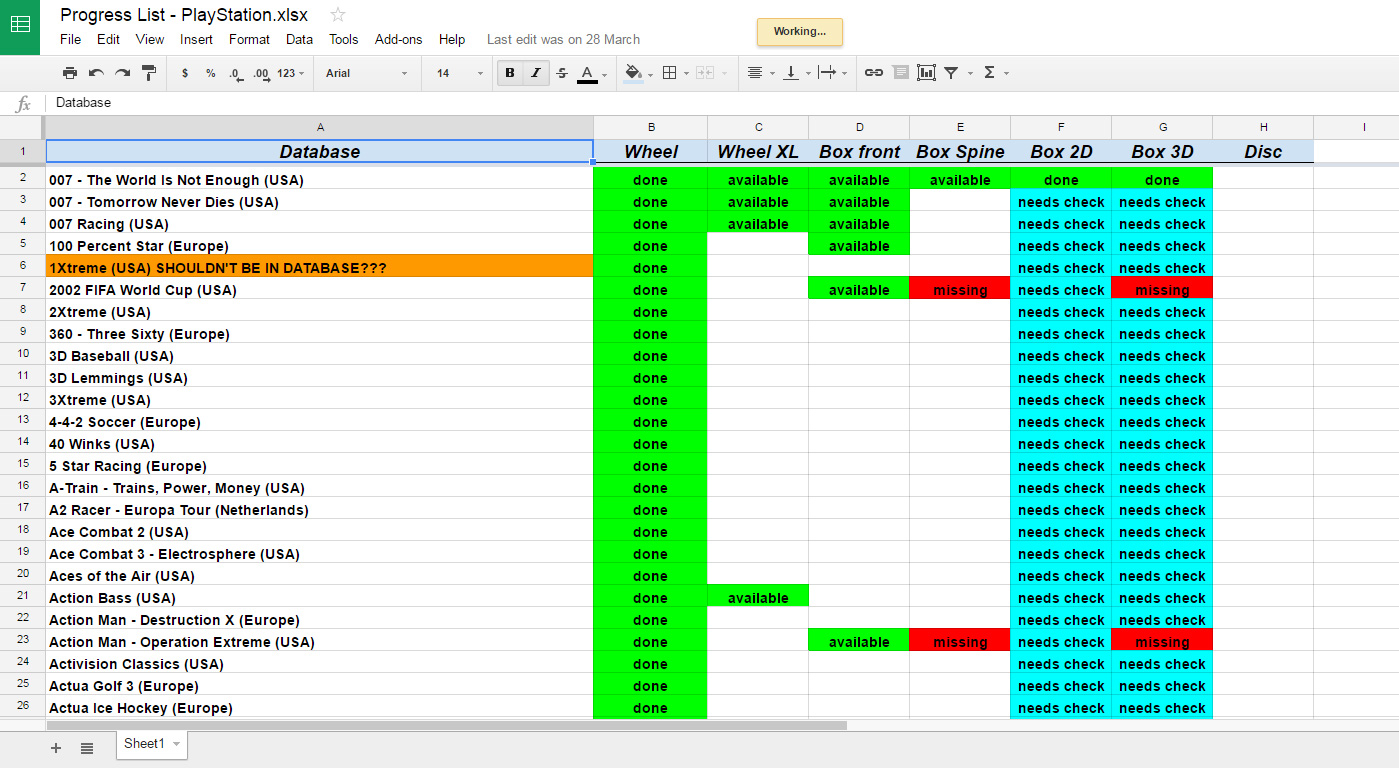Select available cell in Action Bass row

(758, 598)
